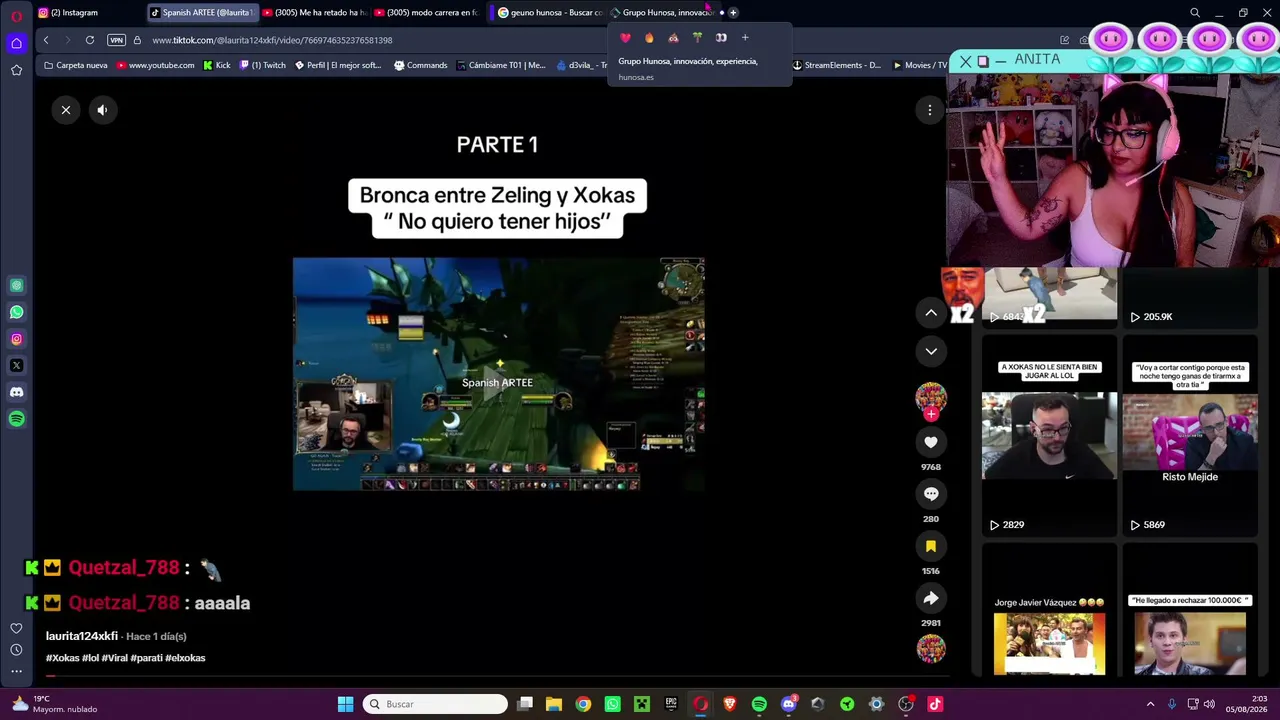
Task: Open the sidebar three-dot settings menu
Action: point(16,672)
